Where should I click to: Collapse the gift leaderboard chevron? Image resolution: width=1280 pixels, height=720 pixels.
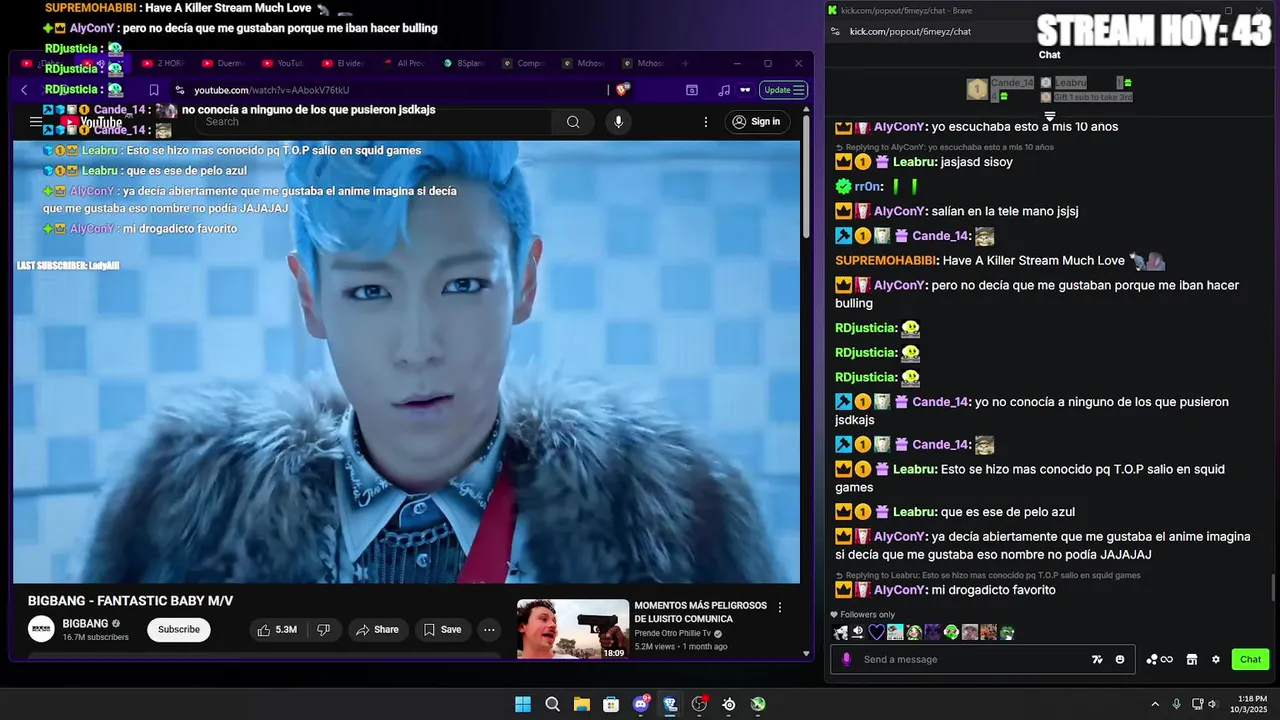(1050, 117)
